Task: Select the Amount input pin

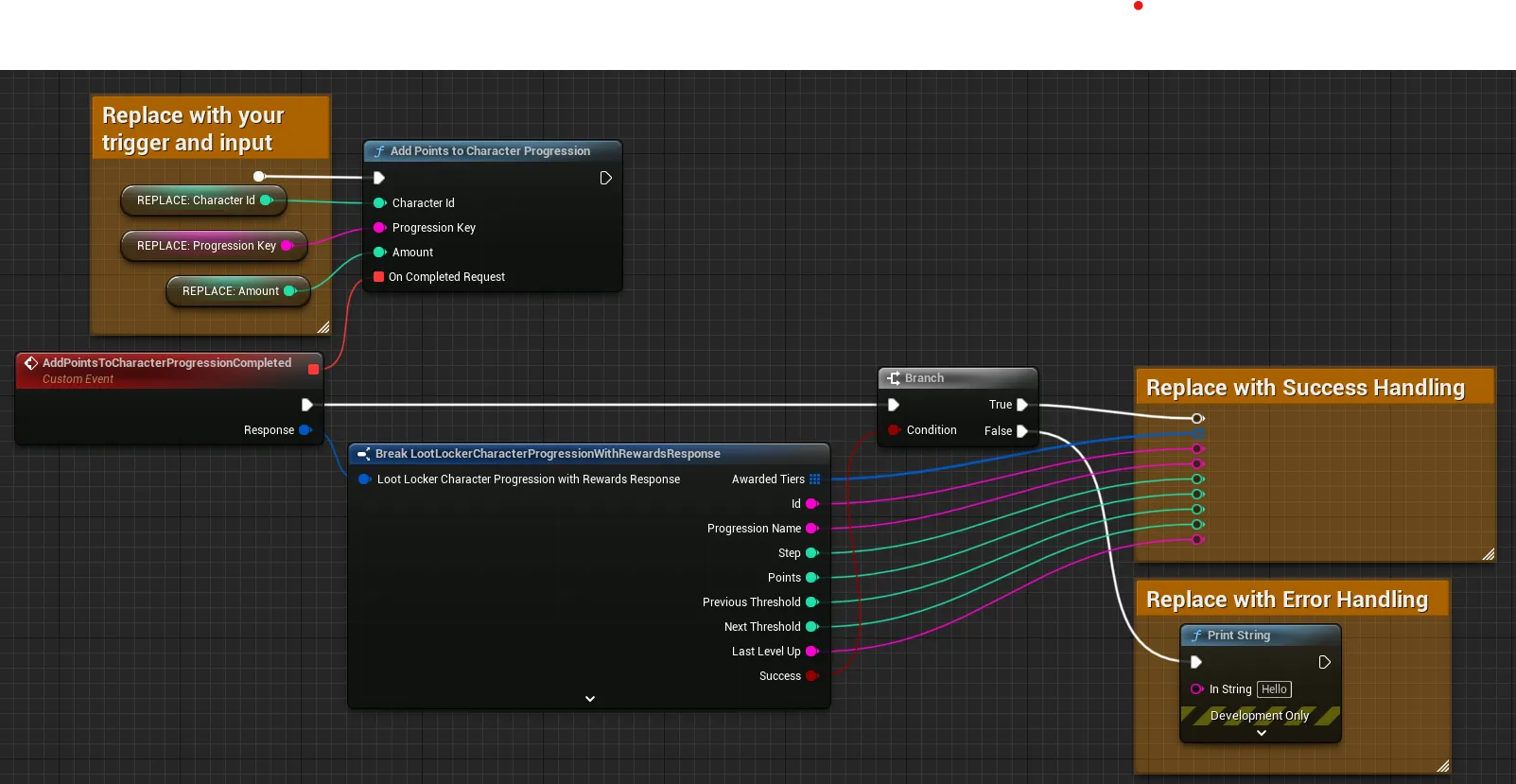Action: tap(379, 252)
